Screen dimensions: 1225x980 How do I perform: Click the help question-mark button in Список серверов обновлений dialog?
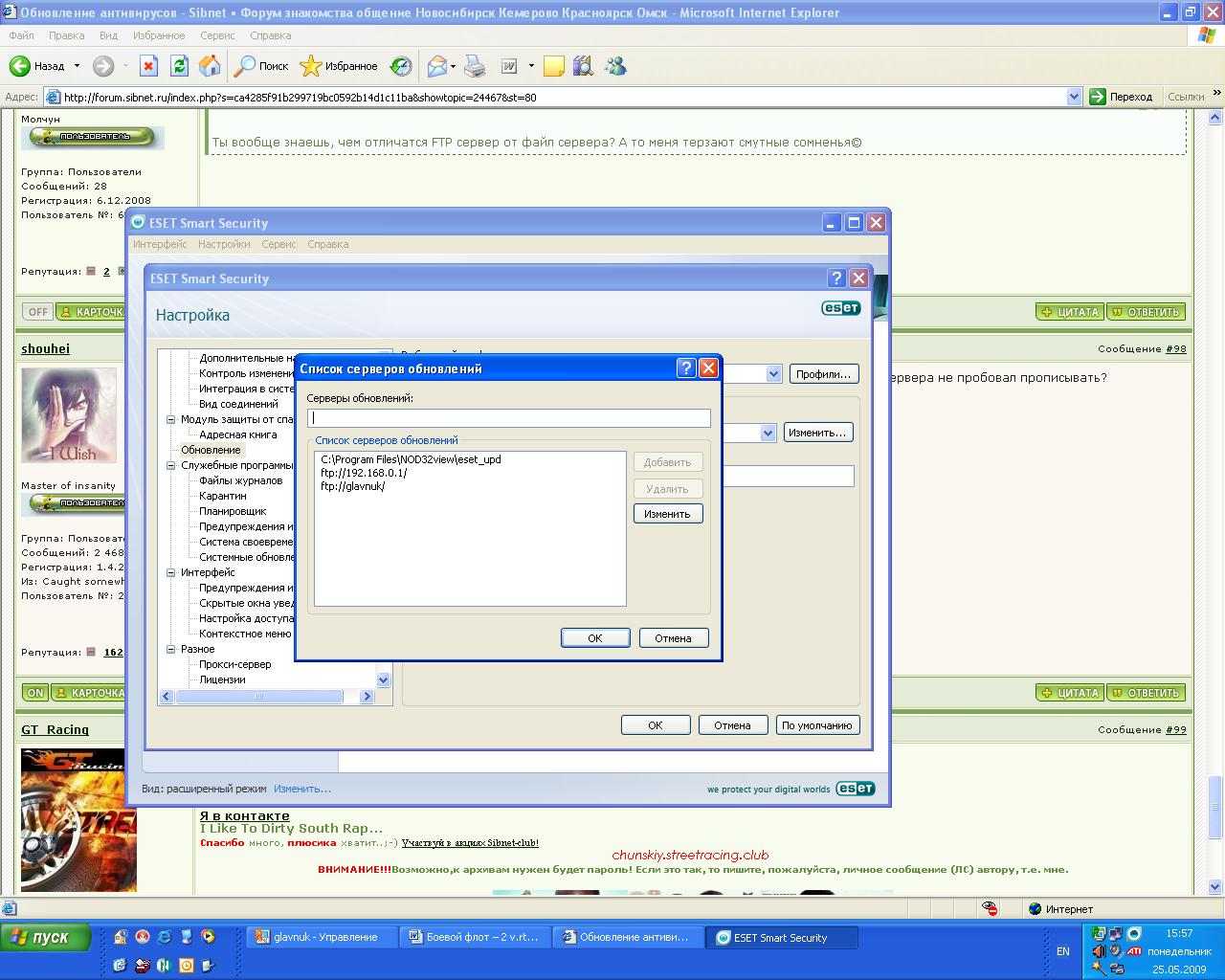click(x=685, y=368)
